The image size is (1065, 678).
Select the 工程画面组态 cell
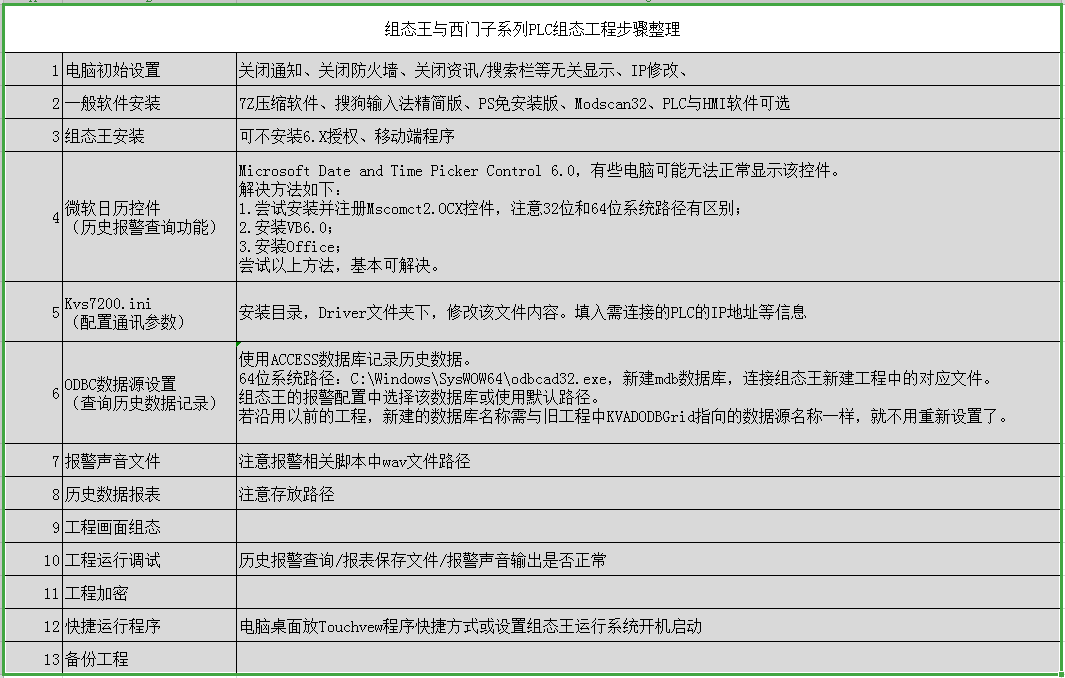coord(148,527)
